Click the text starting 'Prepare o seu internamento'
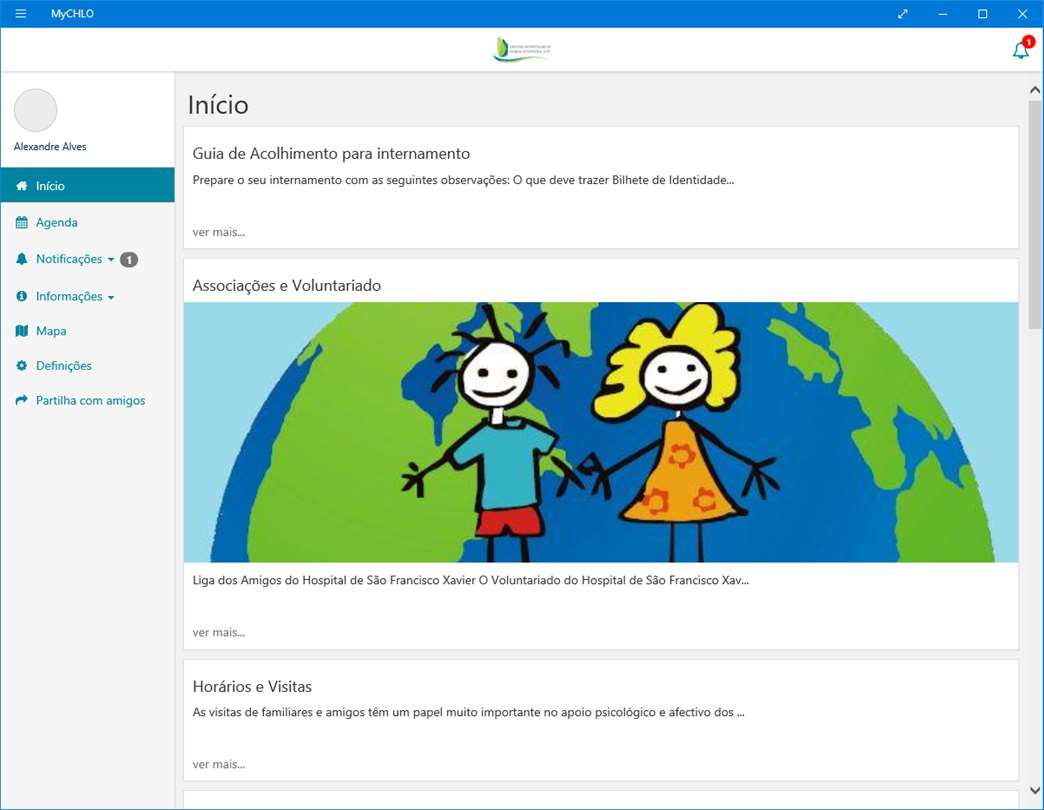 click(463, 180)
